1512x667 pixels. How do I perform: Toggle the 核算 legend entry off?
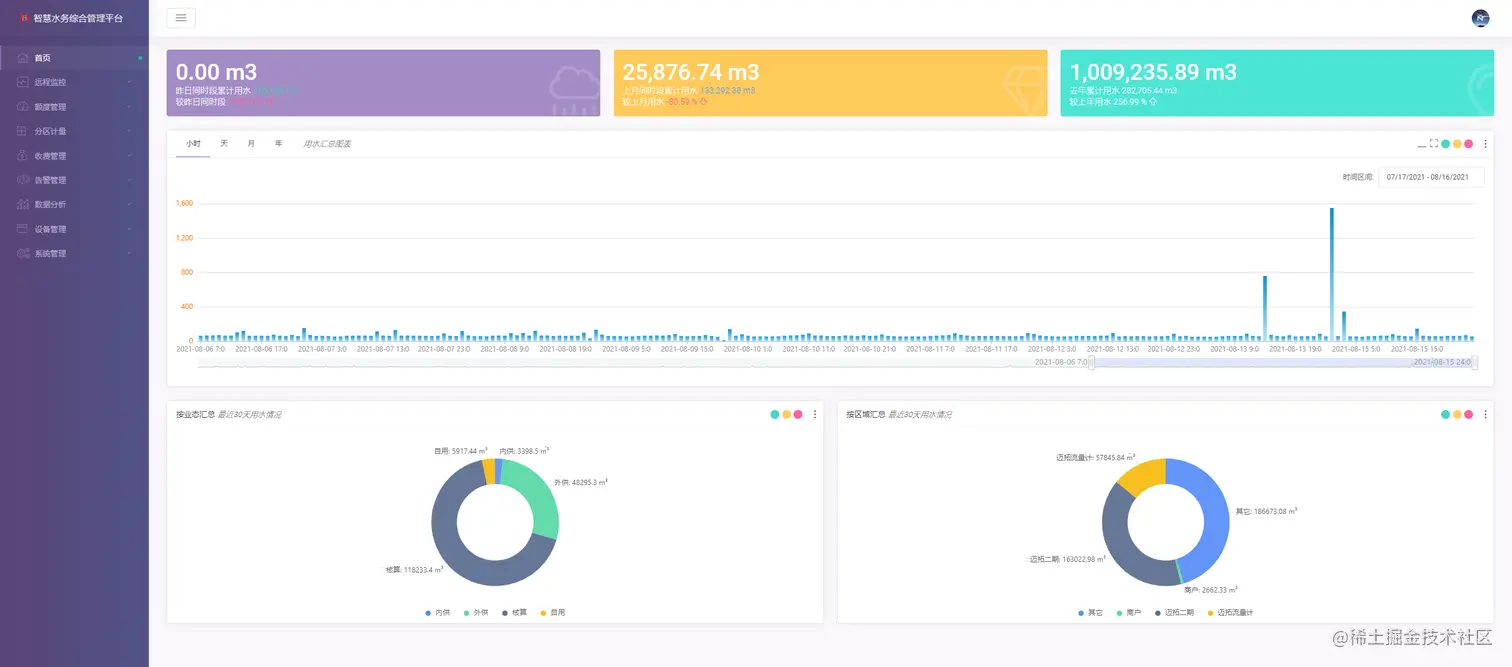coord(513,612)
